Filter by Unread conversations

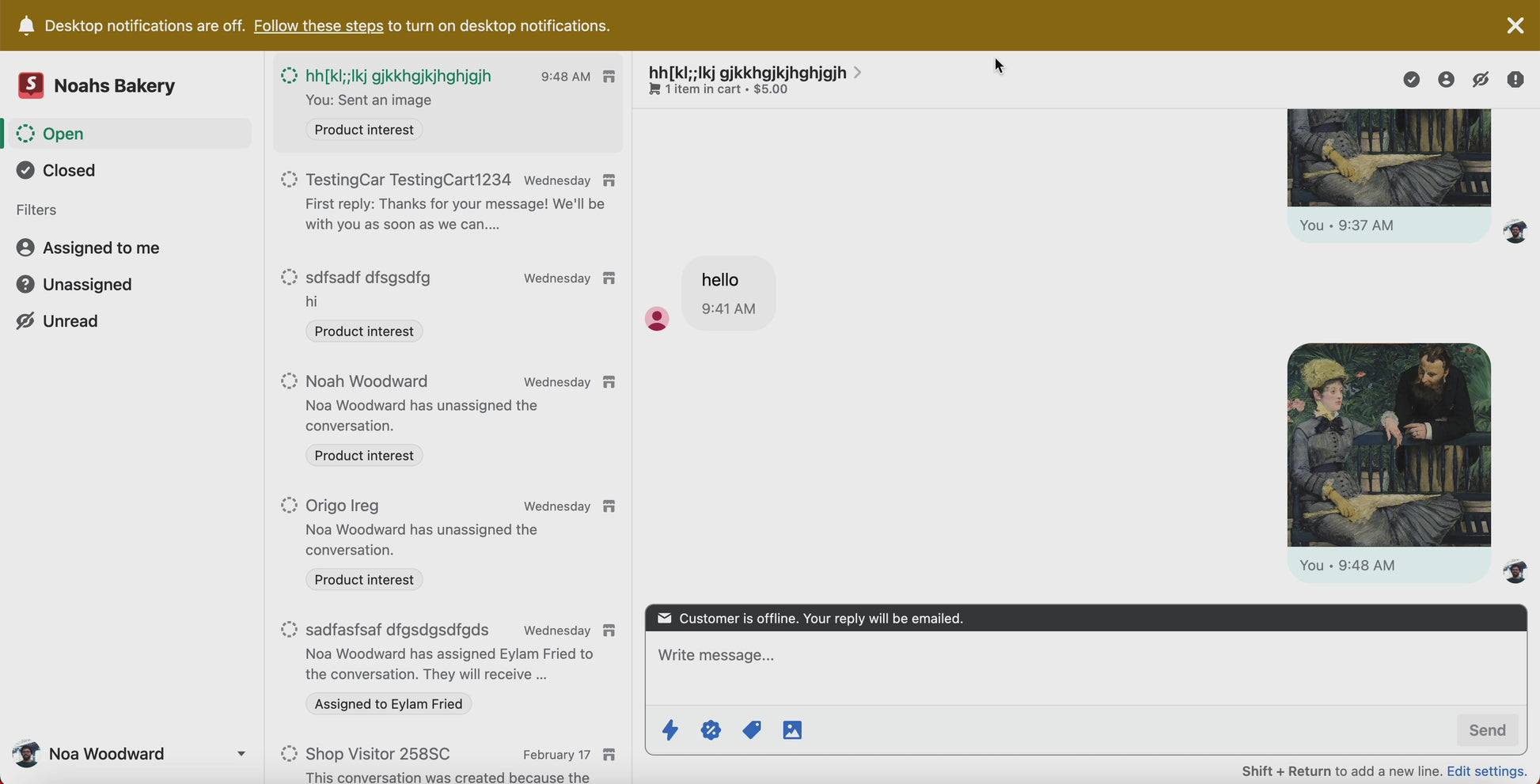pyautogui.click(x=128, y=320)
